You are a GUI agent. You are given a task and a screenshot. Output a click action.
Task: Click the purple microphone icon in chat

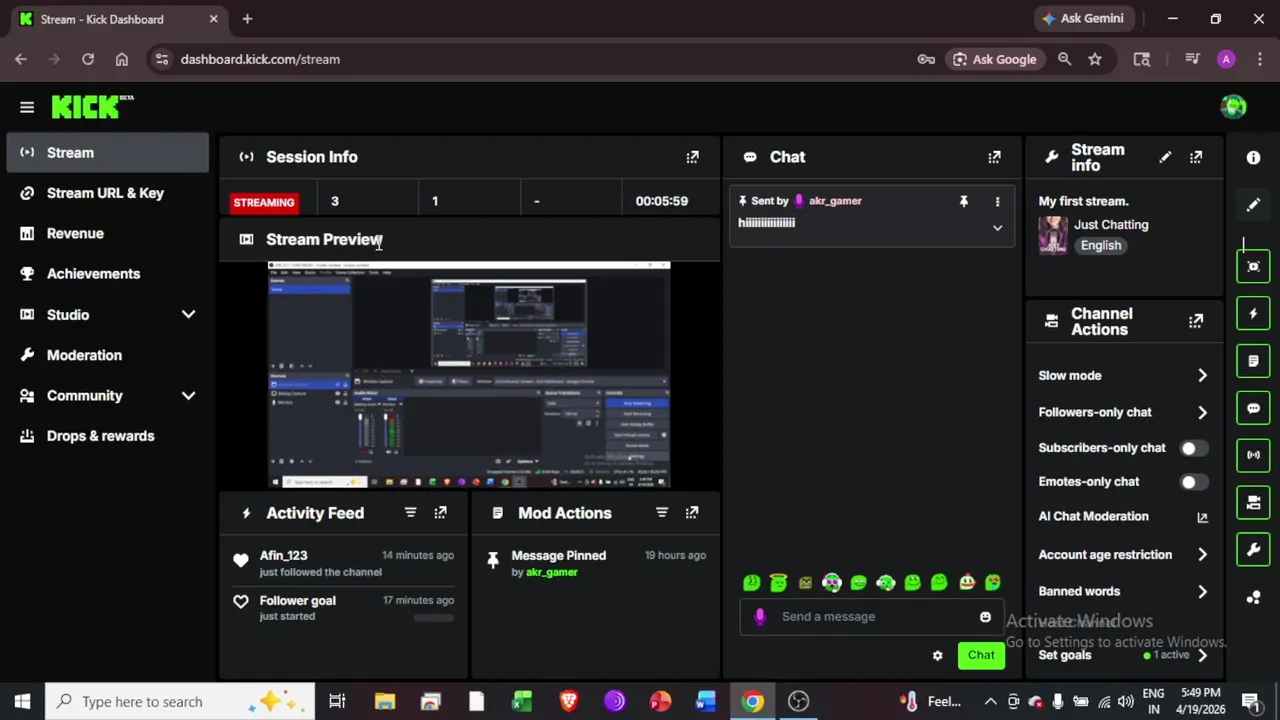click(760, 617)
